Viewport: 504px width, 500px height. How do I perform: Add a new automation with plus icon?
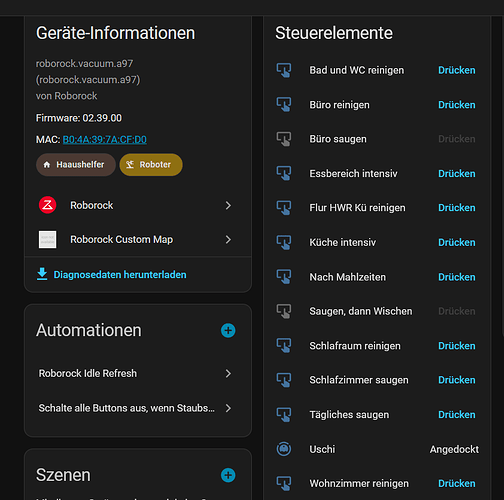[x=228, y=330]
